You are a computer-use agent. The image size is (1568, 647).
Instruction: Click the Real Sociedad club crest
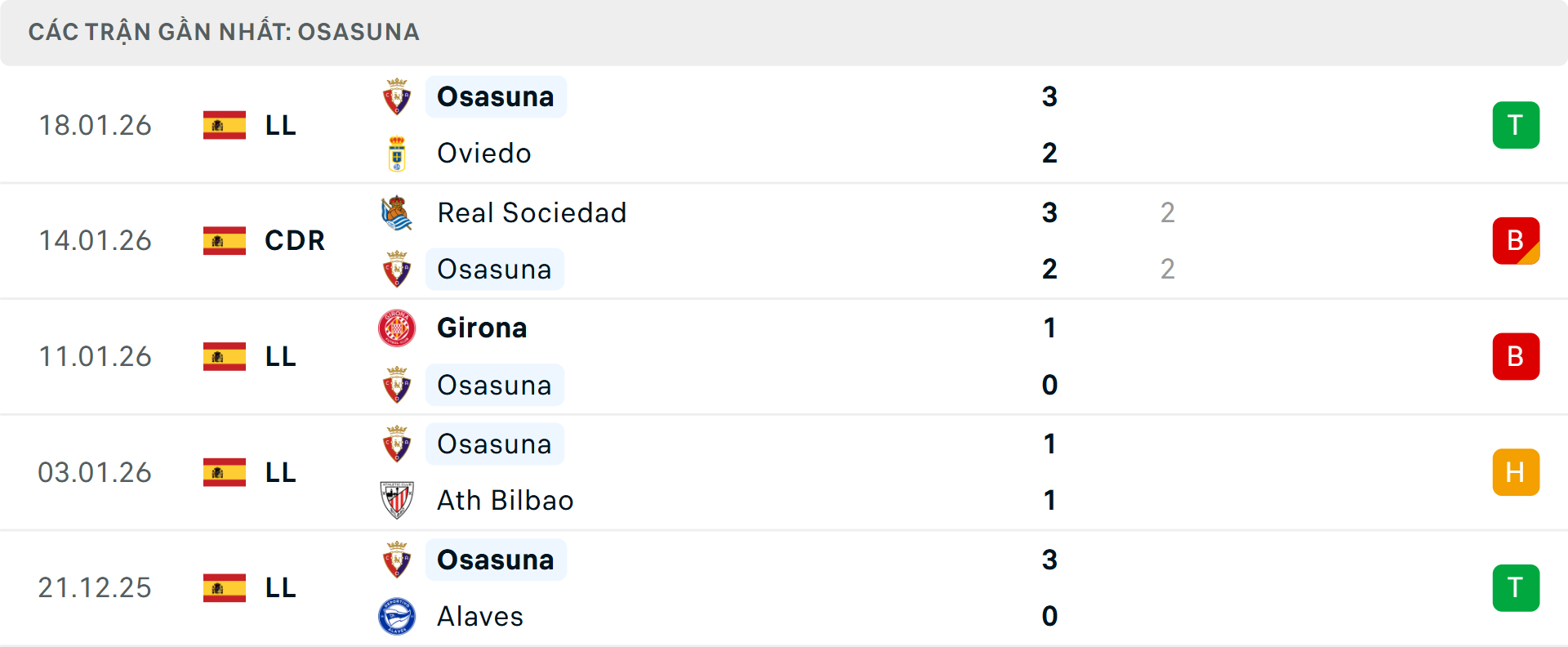[397, 212]
